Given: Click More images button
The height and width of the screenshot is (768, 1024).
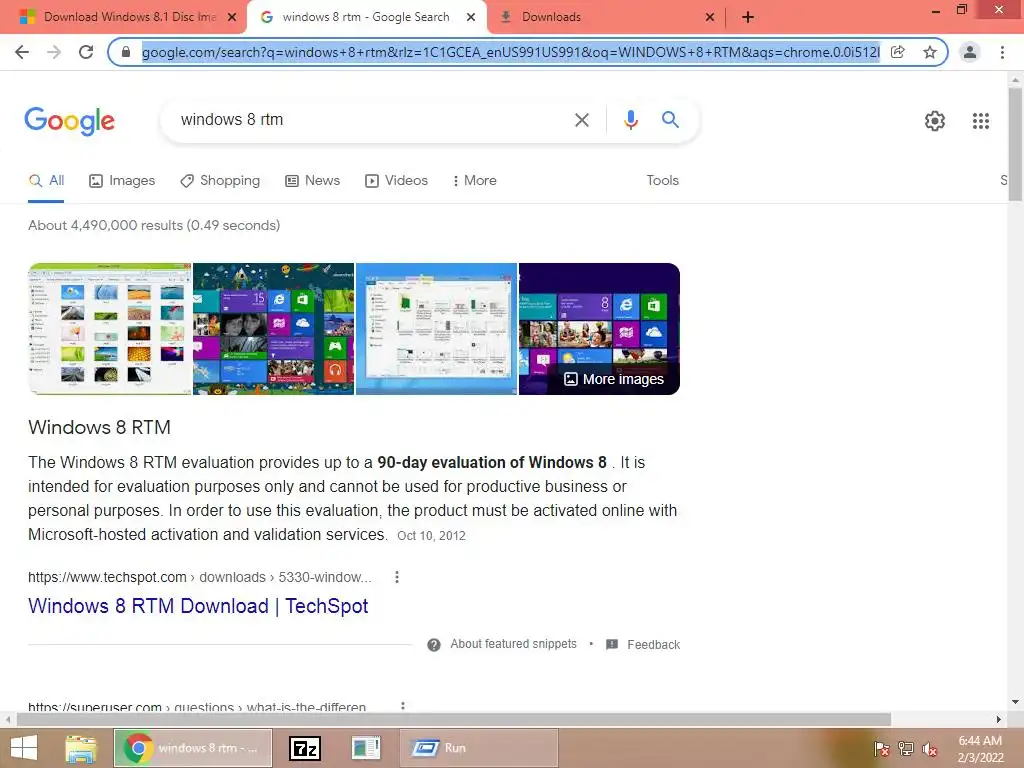Looking at the screenshot, I should click(614, 379).
